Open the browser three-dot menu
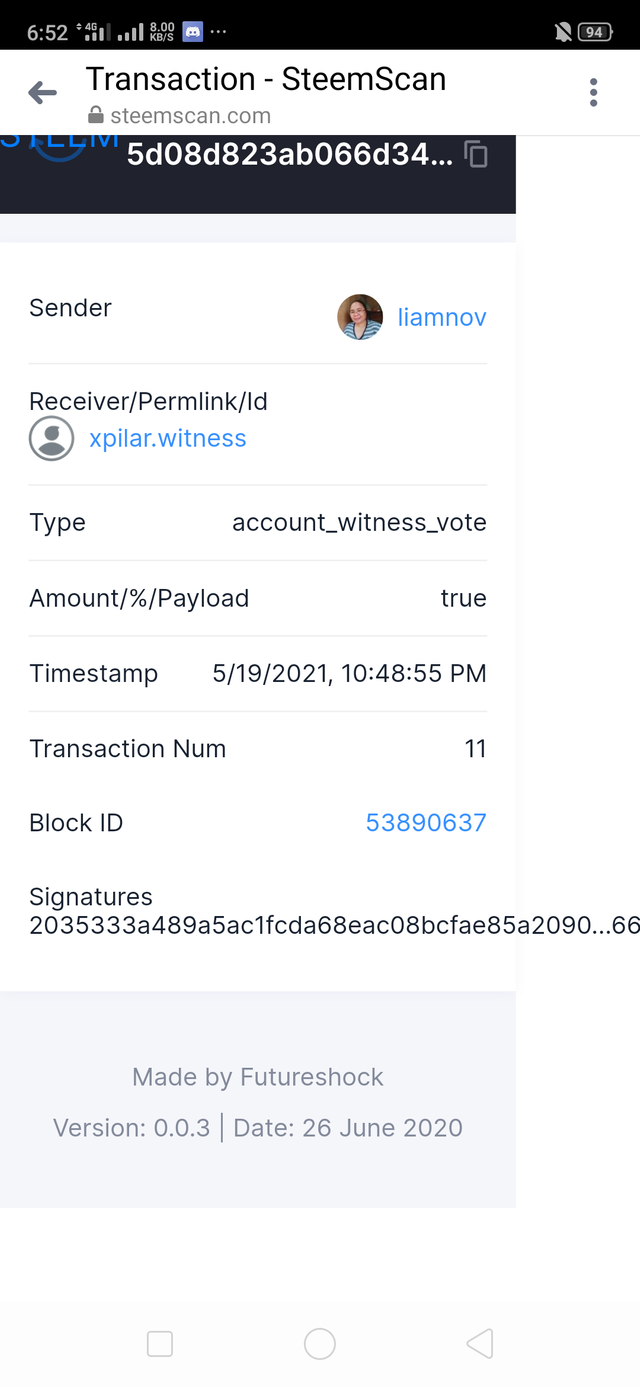The image size is (640, 1387). click(593, 93)
